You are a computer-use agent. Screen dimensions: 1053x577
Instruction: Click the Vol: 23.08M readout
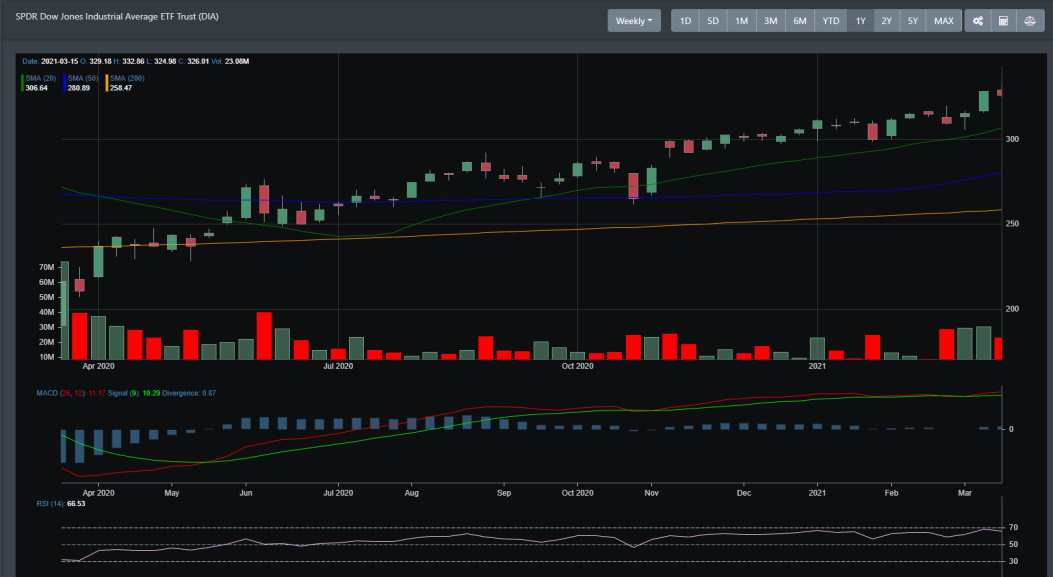point(230,61)
